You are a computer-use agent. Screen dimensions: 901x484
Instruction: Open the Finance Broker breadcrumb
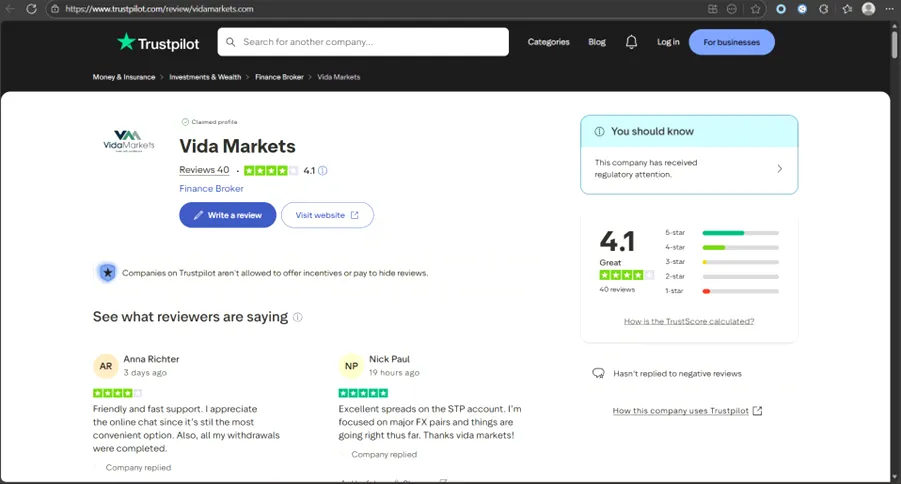coord(279,77)
